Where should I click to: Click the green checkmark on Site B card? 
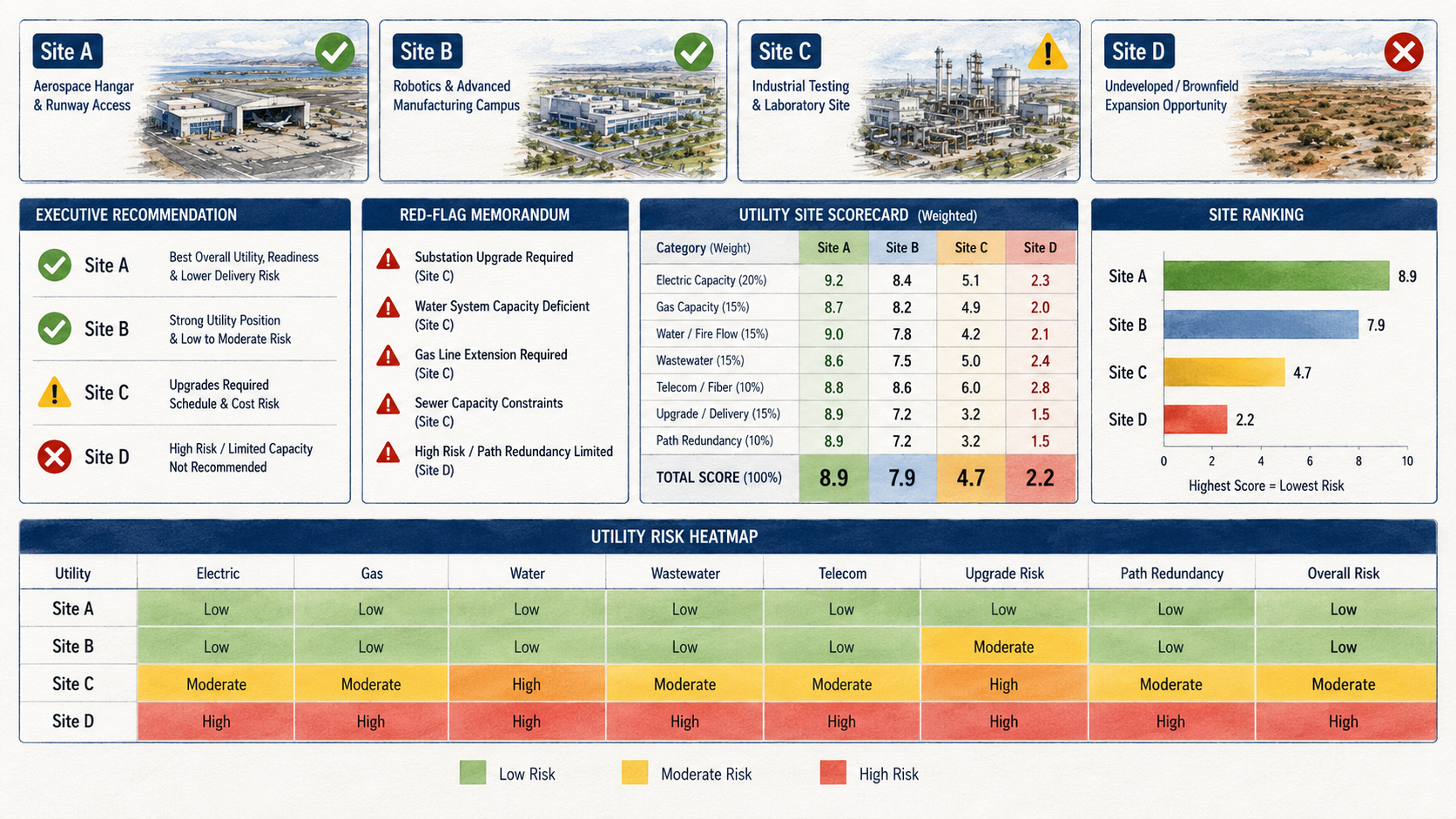pos(694,52)
